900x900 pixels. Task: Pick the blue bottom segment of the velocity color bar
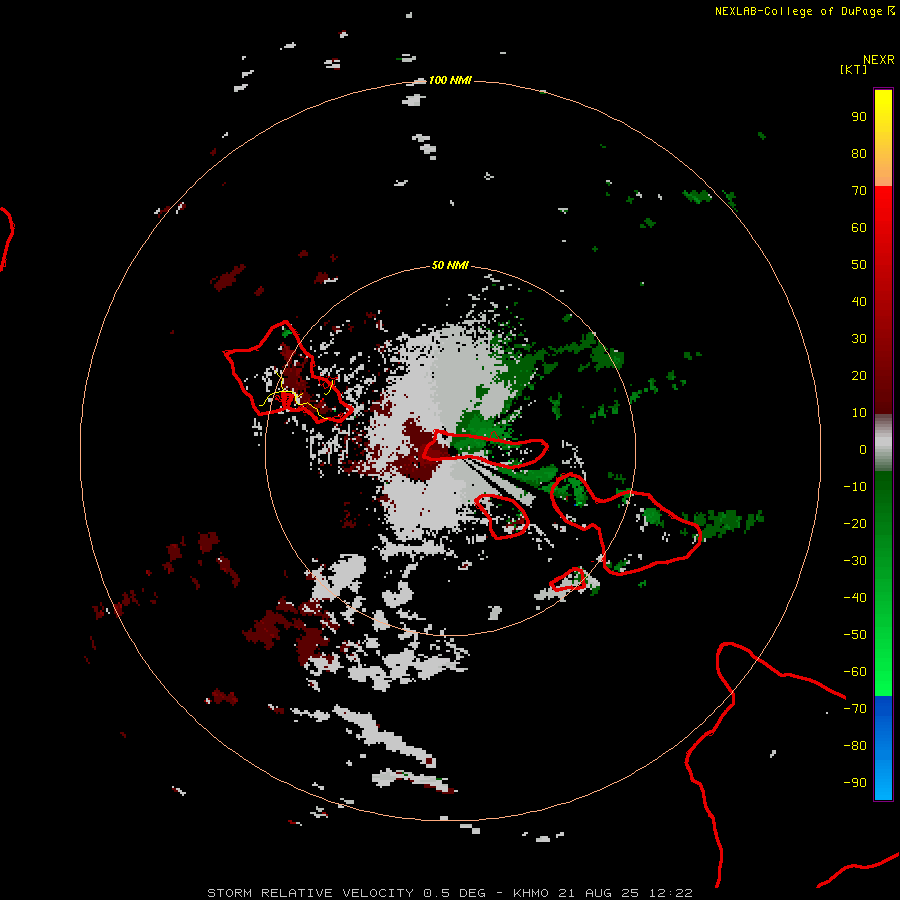tap(883, 748)
